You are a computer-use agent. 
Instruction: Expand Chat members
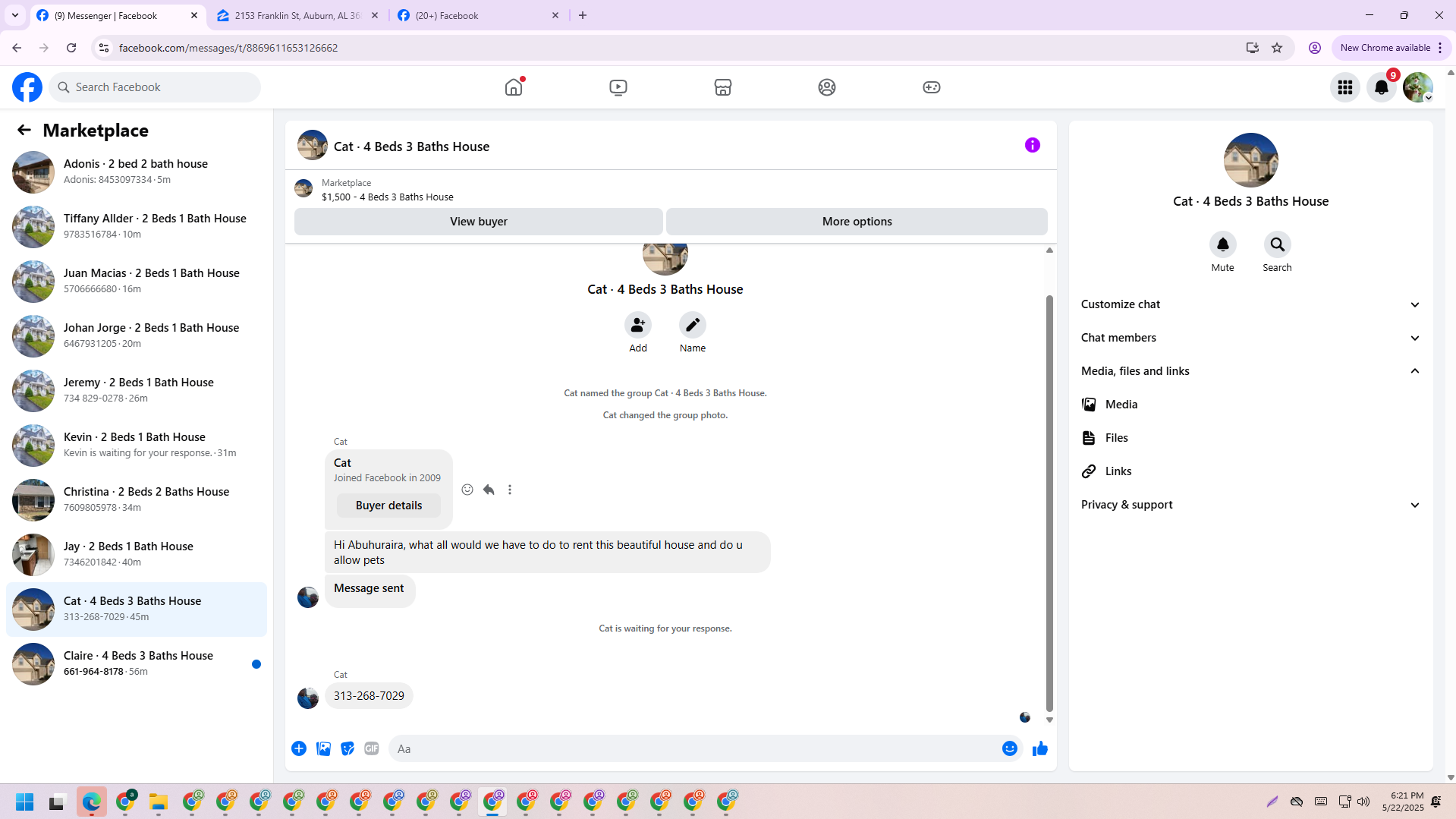[1251, 338]
